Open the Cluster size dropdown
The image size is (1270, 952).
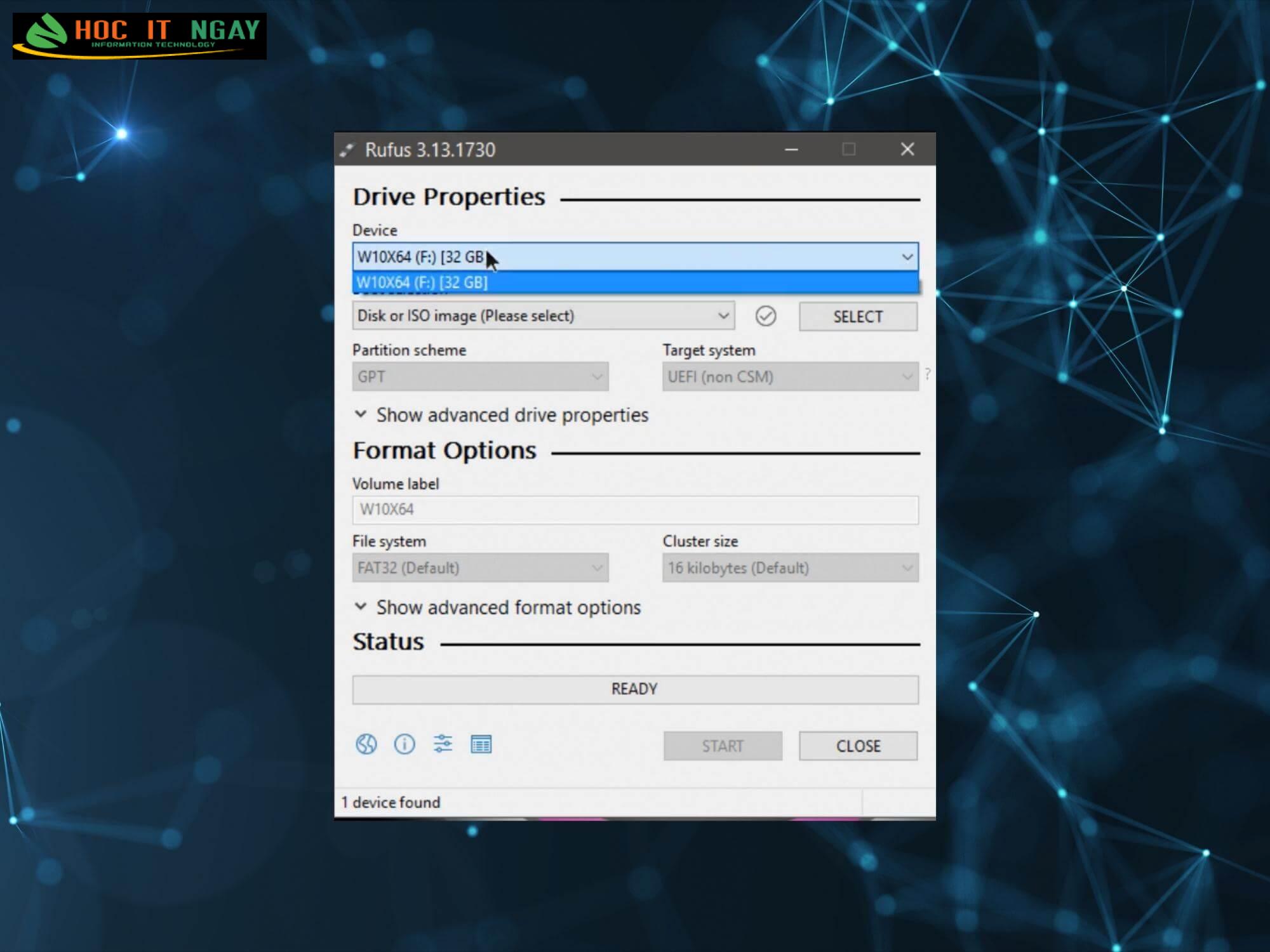tap(791, 568)
